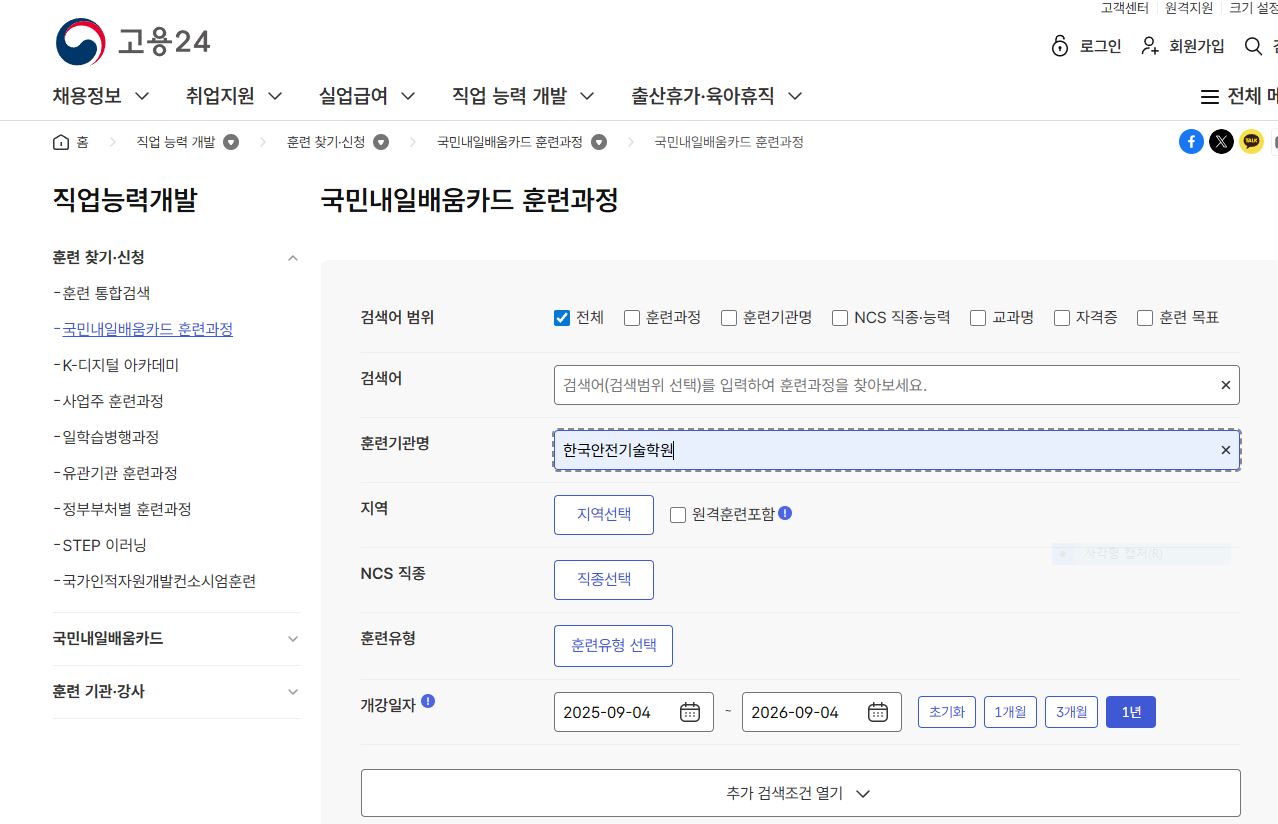1278x824 pixels.
Task: Open calendar for start date 2025-09-04
Action: (x=690, y=712)
